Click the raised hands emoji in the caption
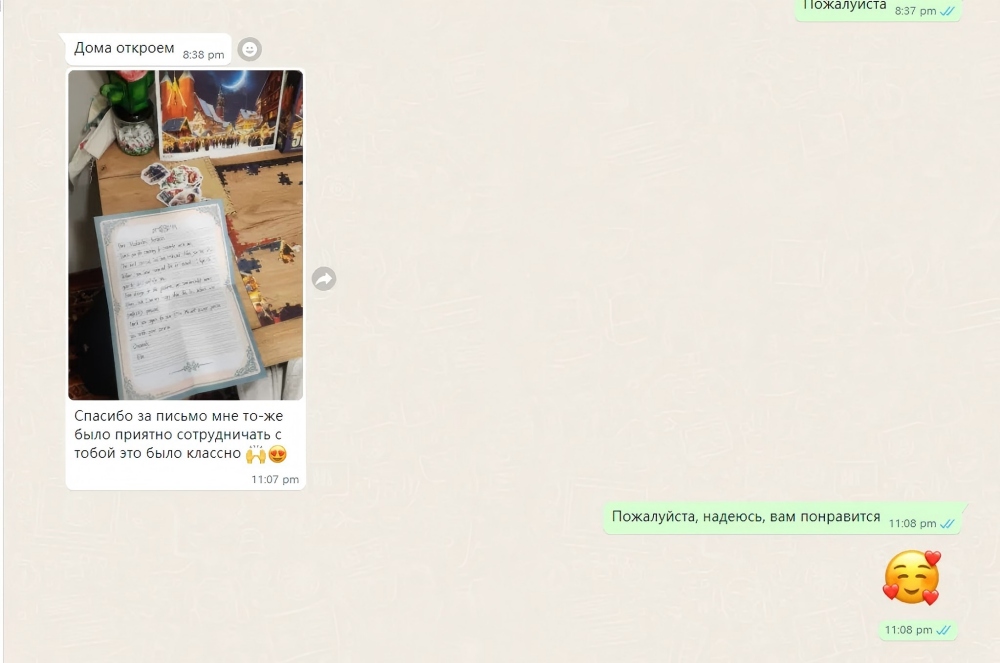The image size is (1000, 663). tap(255, 454)
